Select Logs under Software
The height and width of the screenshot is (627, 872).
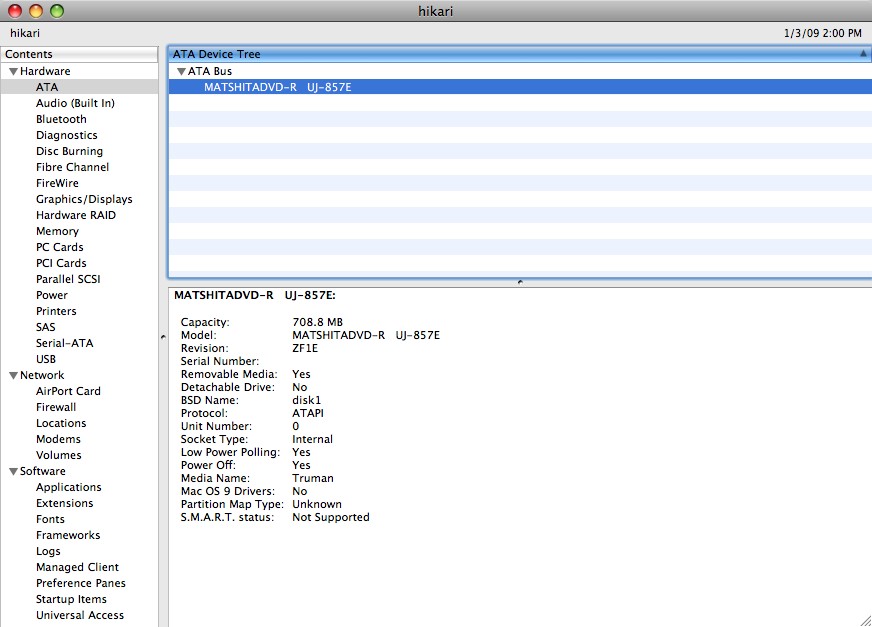[x=48, y=551]
